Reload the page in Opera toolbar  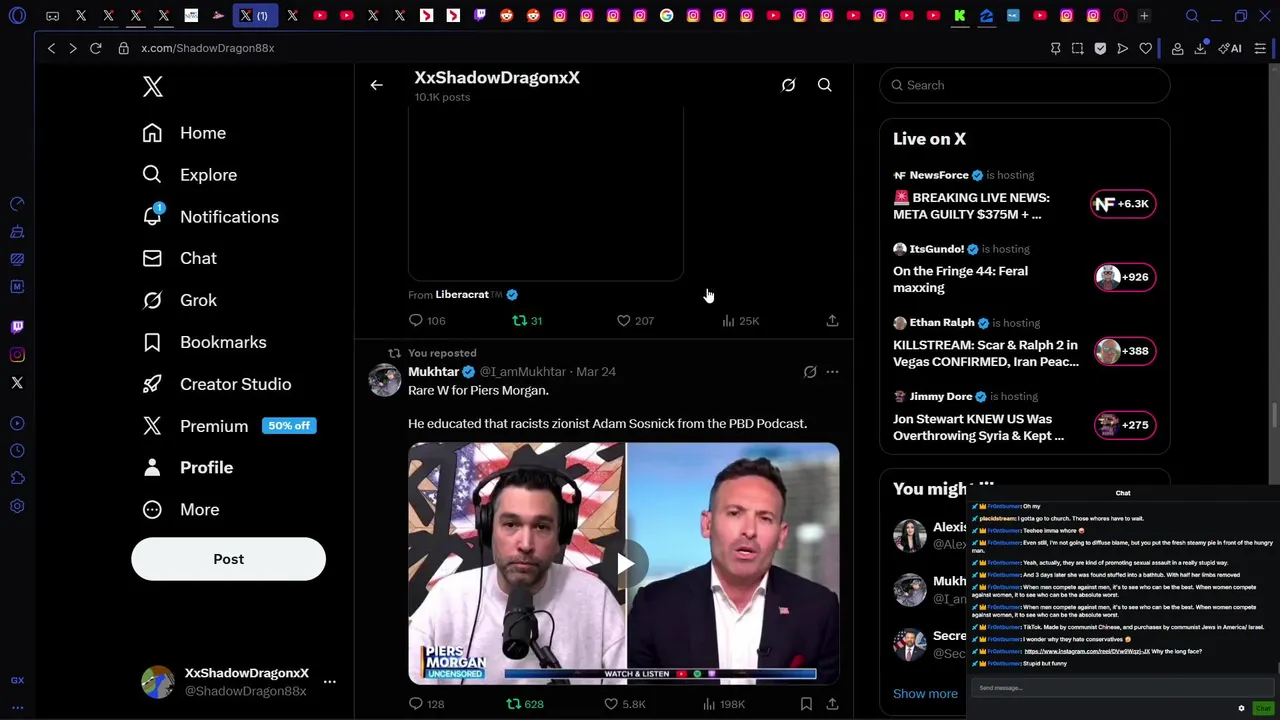click(96, 48)
